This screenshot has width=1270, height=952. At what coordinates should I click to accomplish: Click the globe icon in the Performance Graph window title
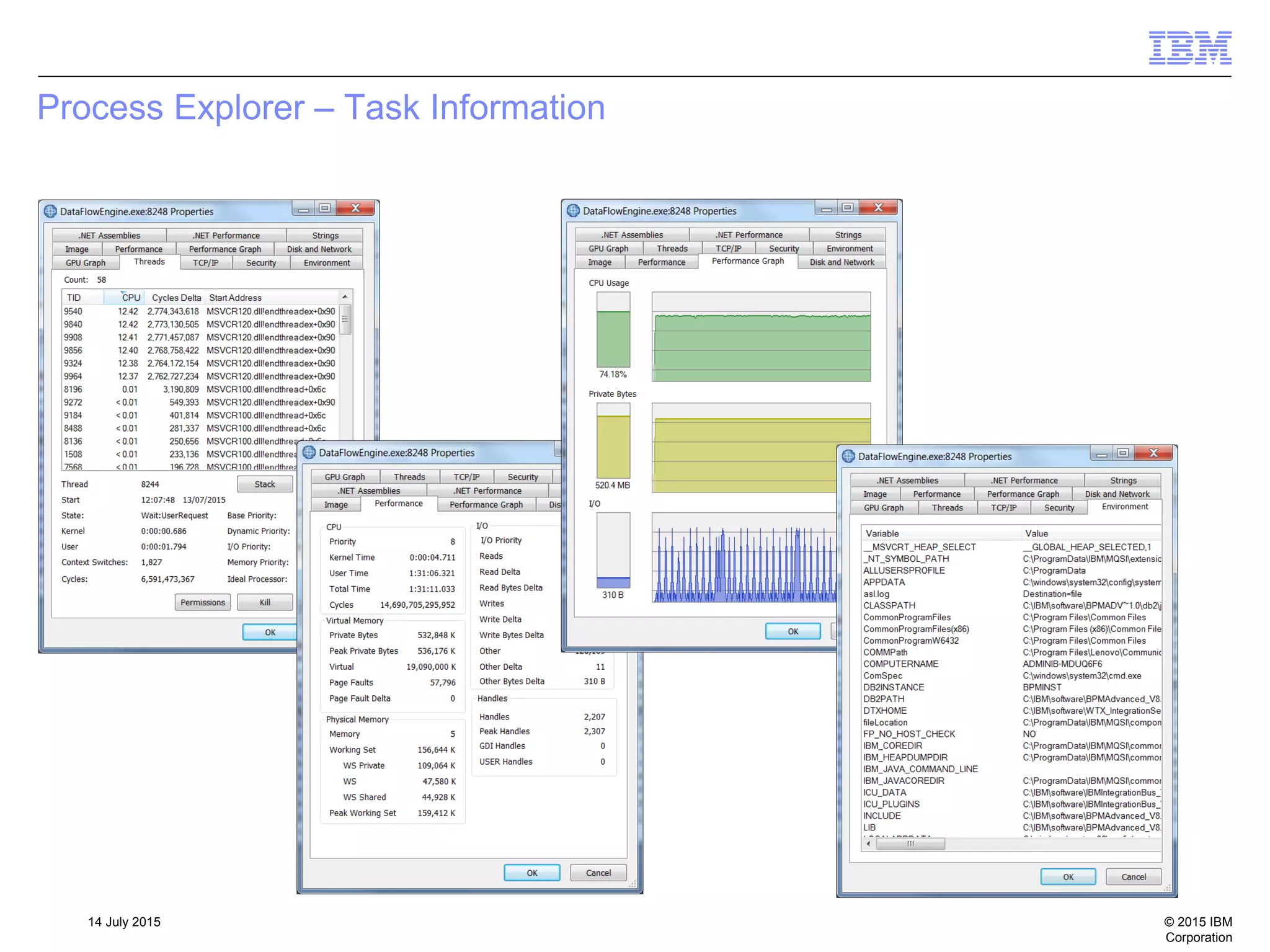[573, 211]
